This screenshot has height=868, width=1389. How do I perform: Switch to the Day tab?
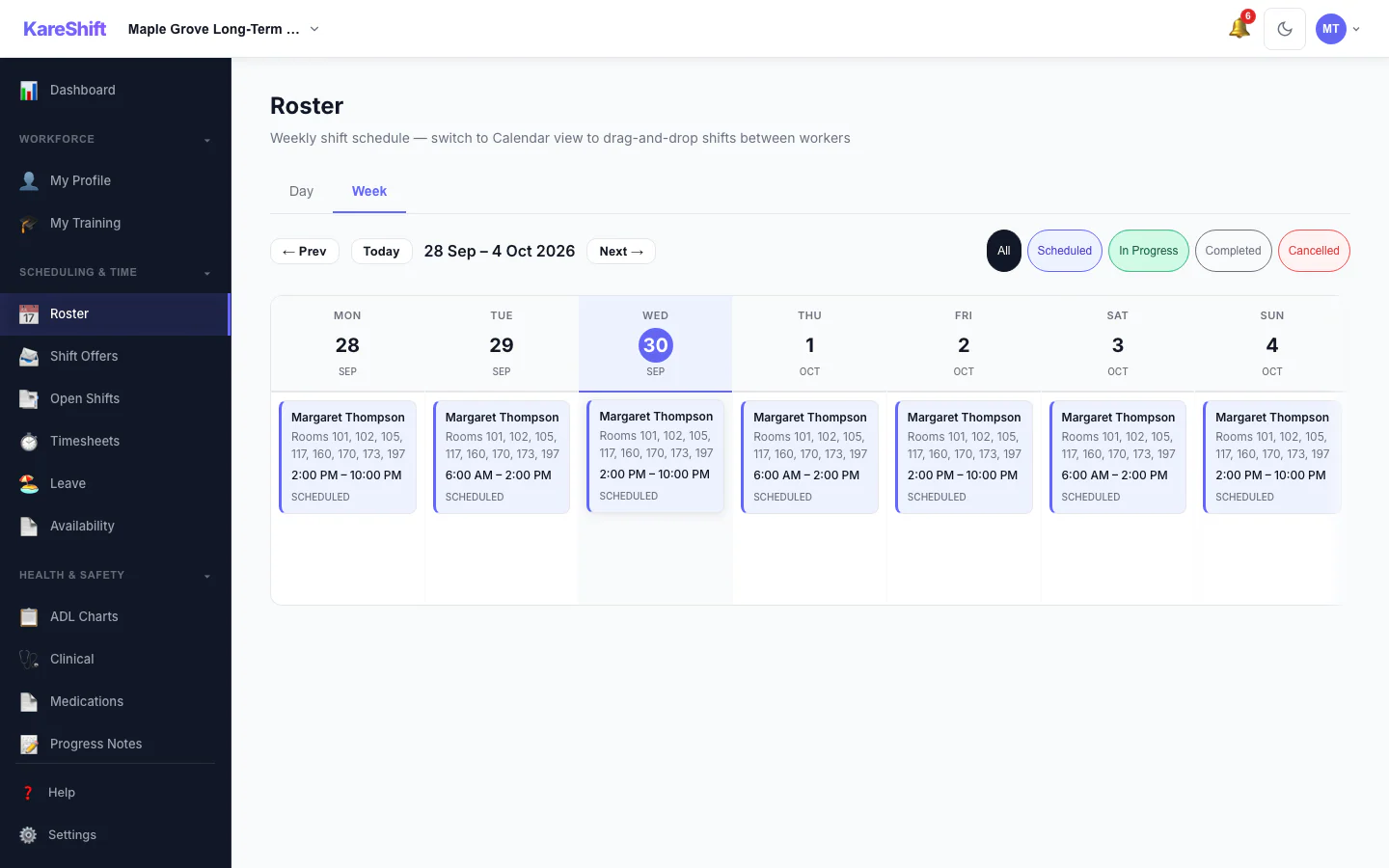[x=301, y=191]
